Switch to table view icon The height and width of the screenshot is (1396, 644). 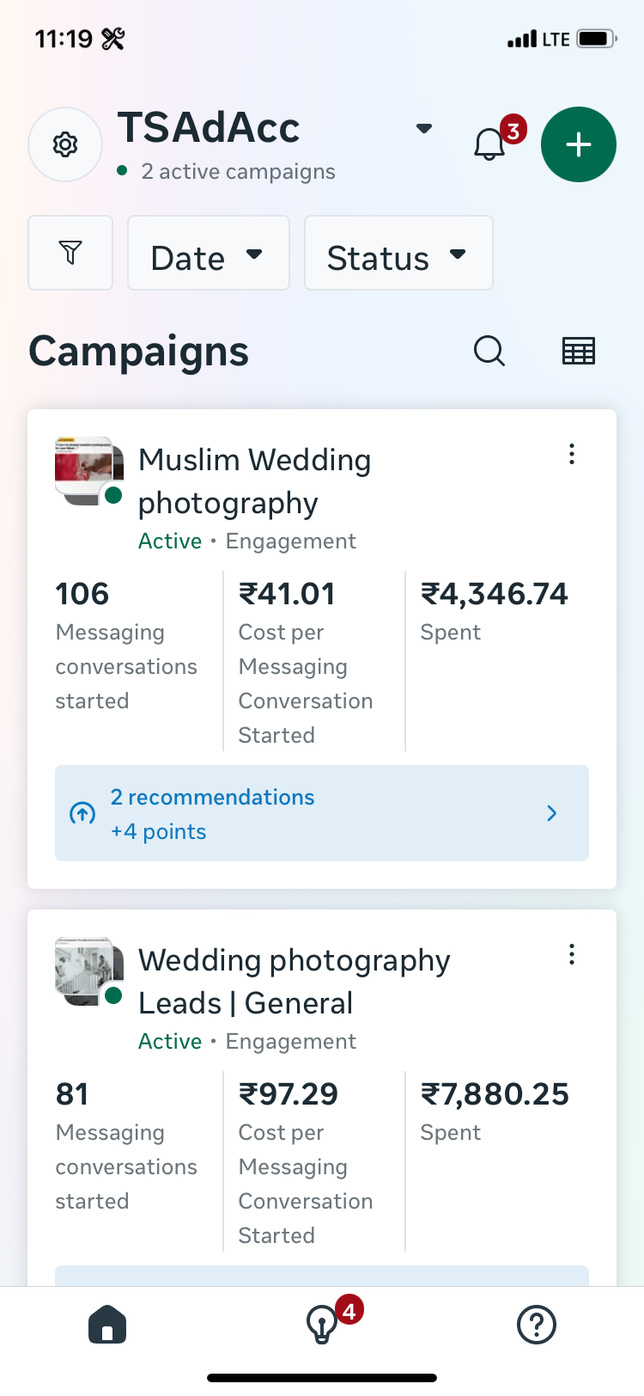(x=578, y=351)
